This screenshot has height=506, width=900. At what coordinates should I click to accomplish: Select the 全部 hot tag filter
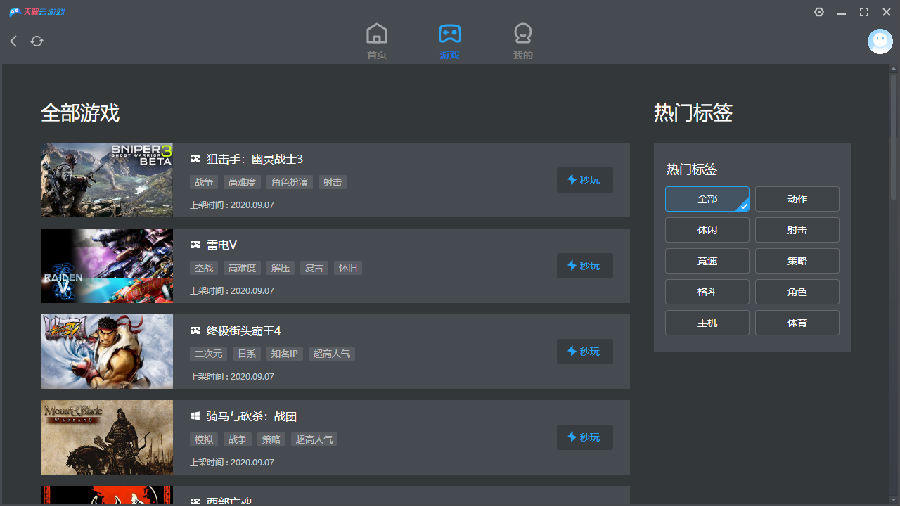[x=707, y=199]
